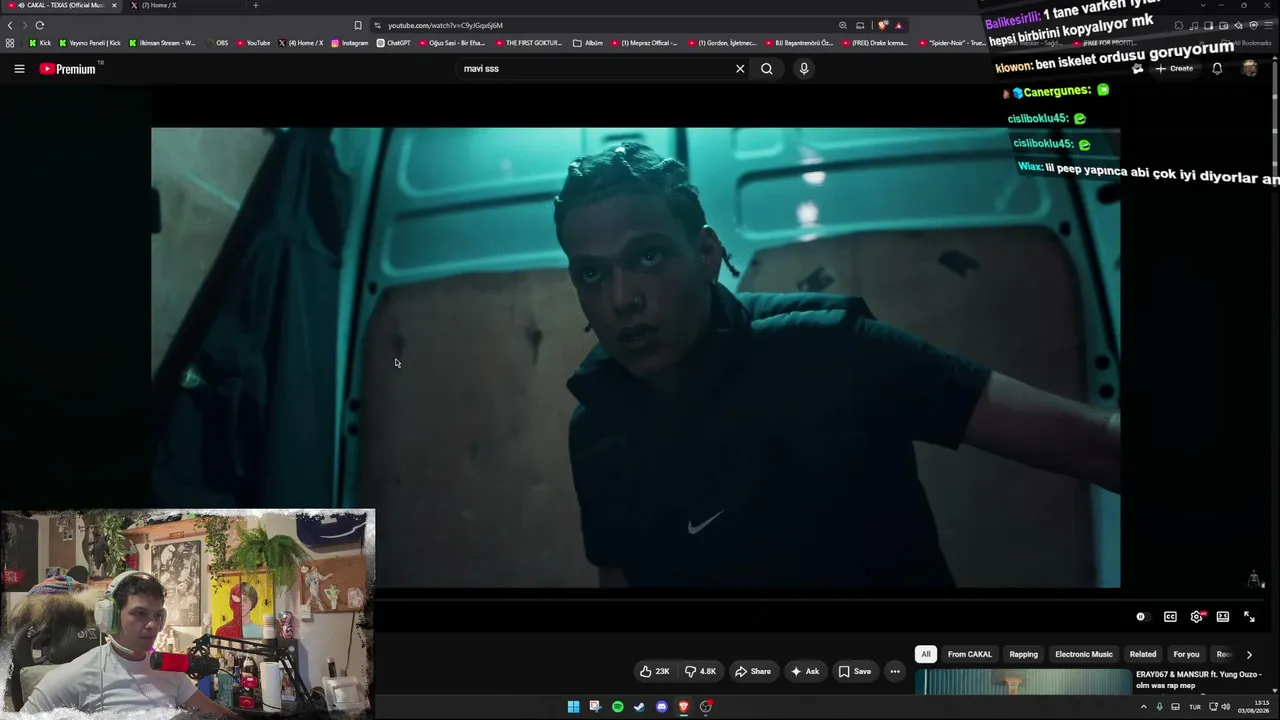1280x720 pixels.
Task: Toggle subtitles with the CC button
Action: click(x=1170, y=617)
